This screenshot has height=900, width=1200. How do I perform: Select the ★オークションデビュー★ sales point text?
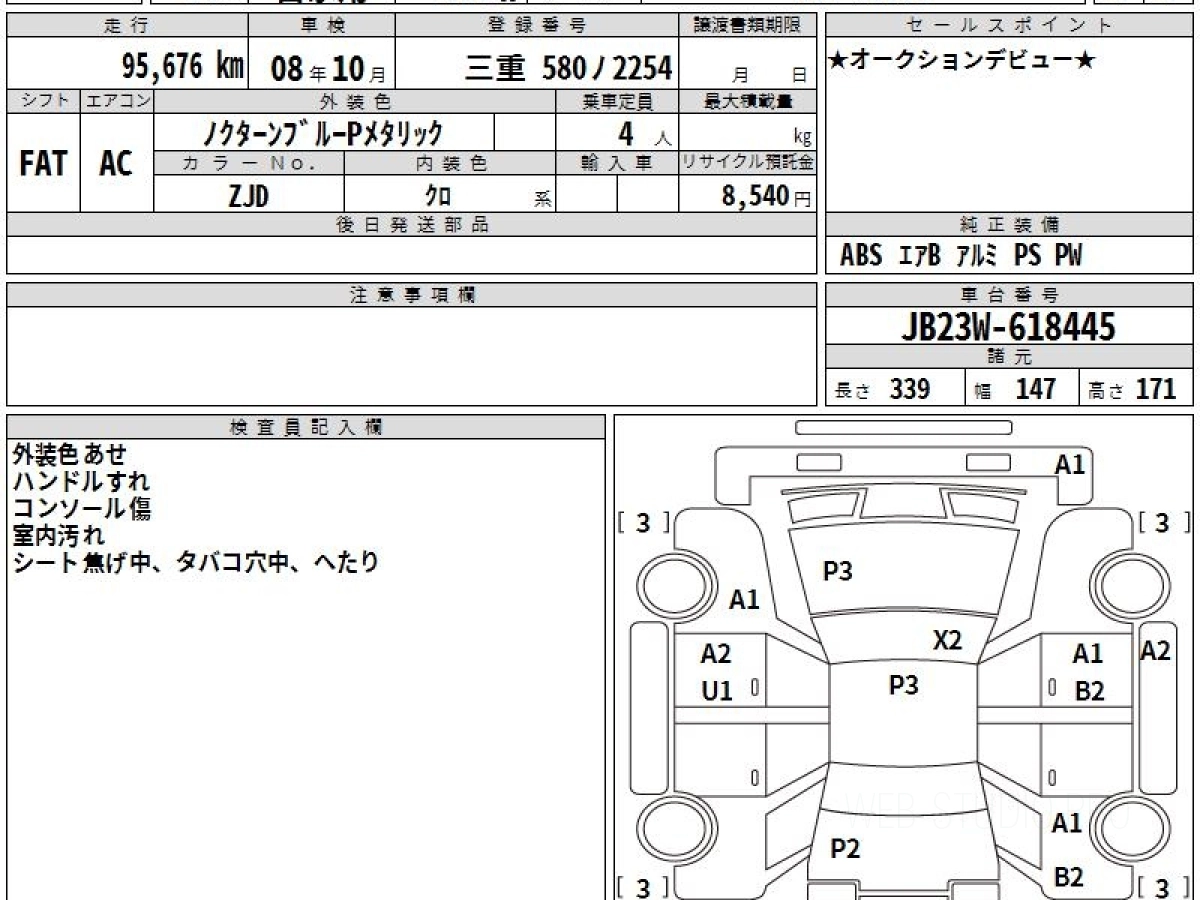(961, 60)
